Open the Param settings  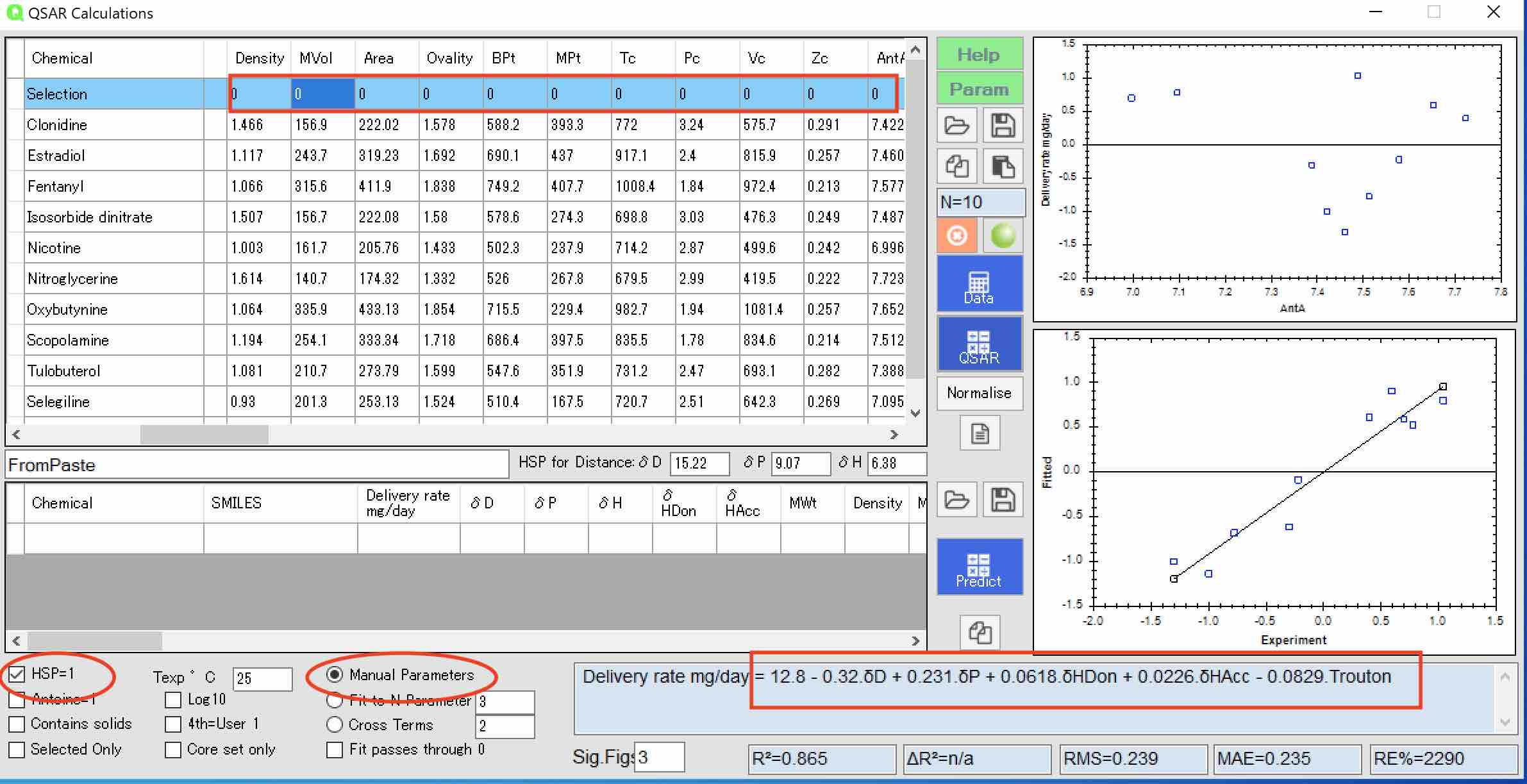pyautogui.click(x=979, y=89)
